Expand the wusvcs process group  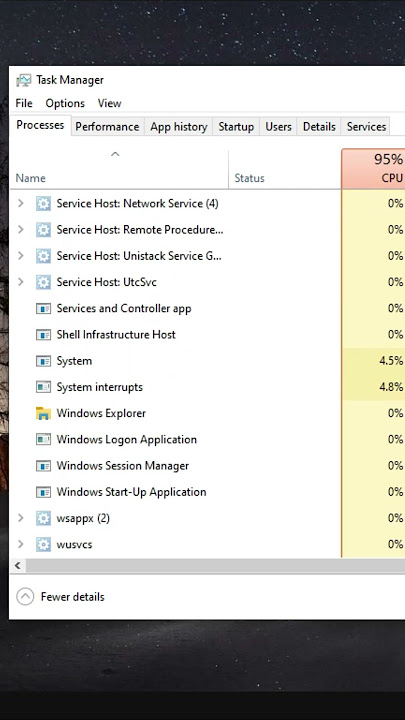click(20, 545)
